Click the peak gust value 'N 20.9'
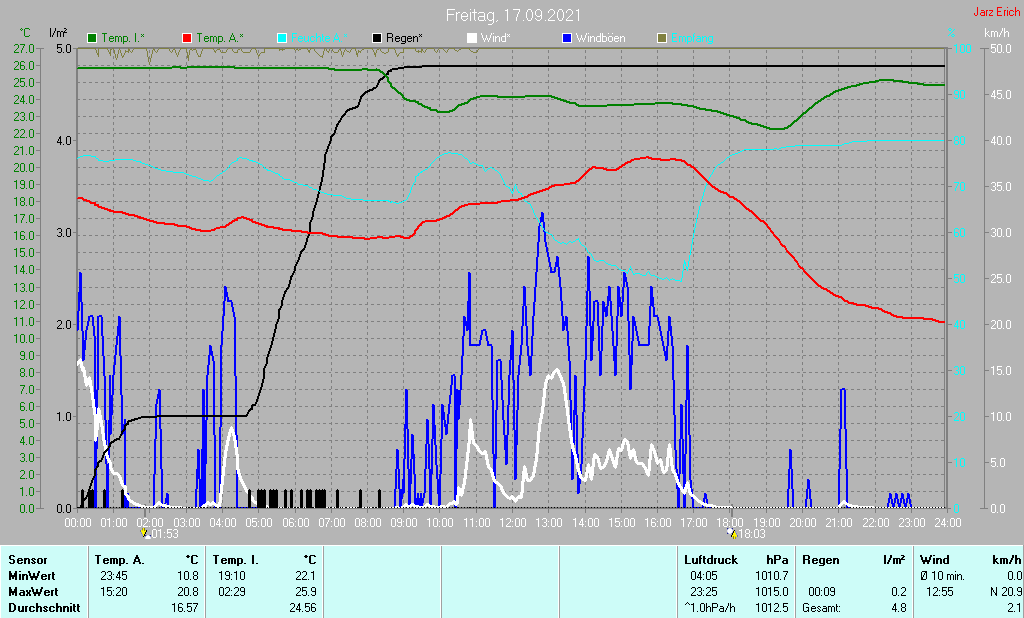 point(1006,592)
